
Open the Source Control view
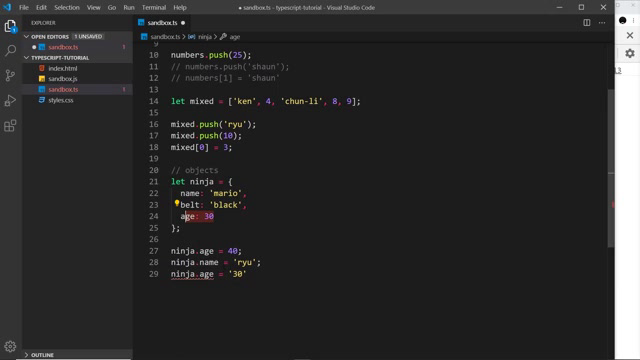(10, 76)
